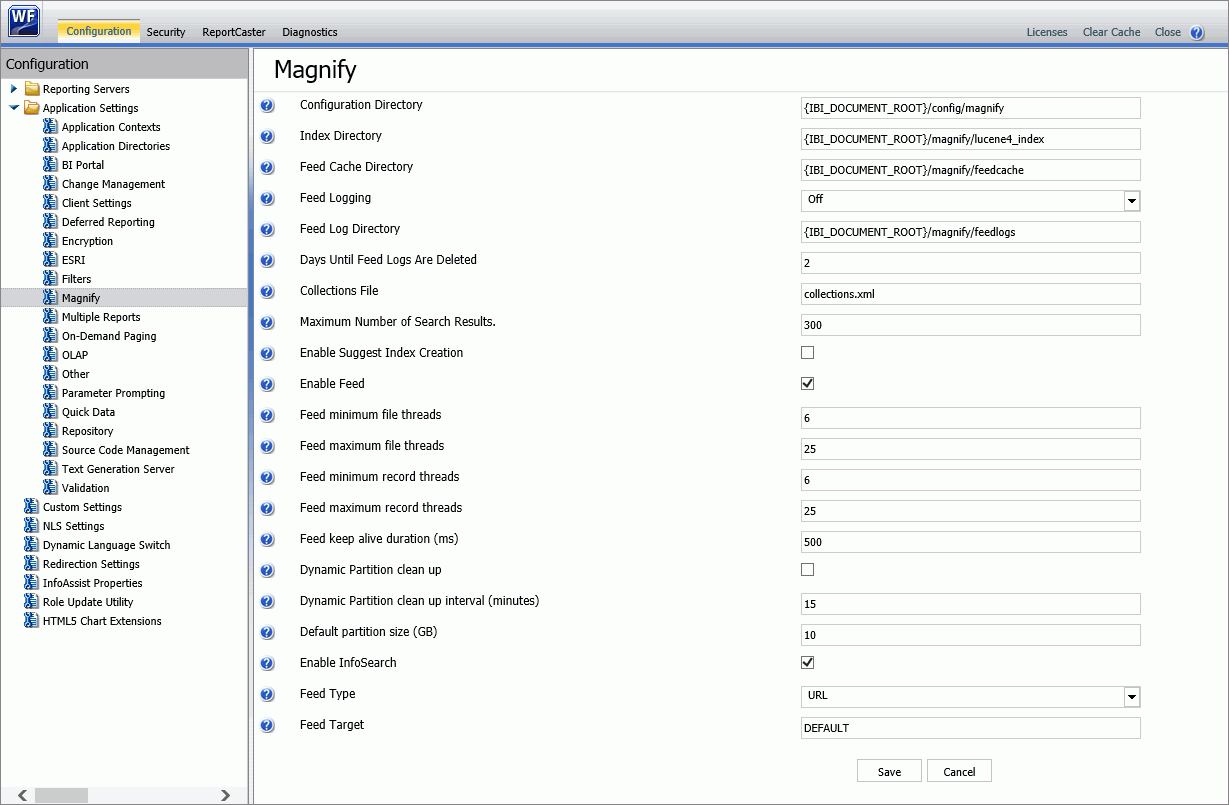The image size is (1229, 805).
Task: Open Application Contexts settings
Action: click(x=111, y=127)
